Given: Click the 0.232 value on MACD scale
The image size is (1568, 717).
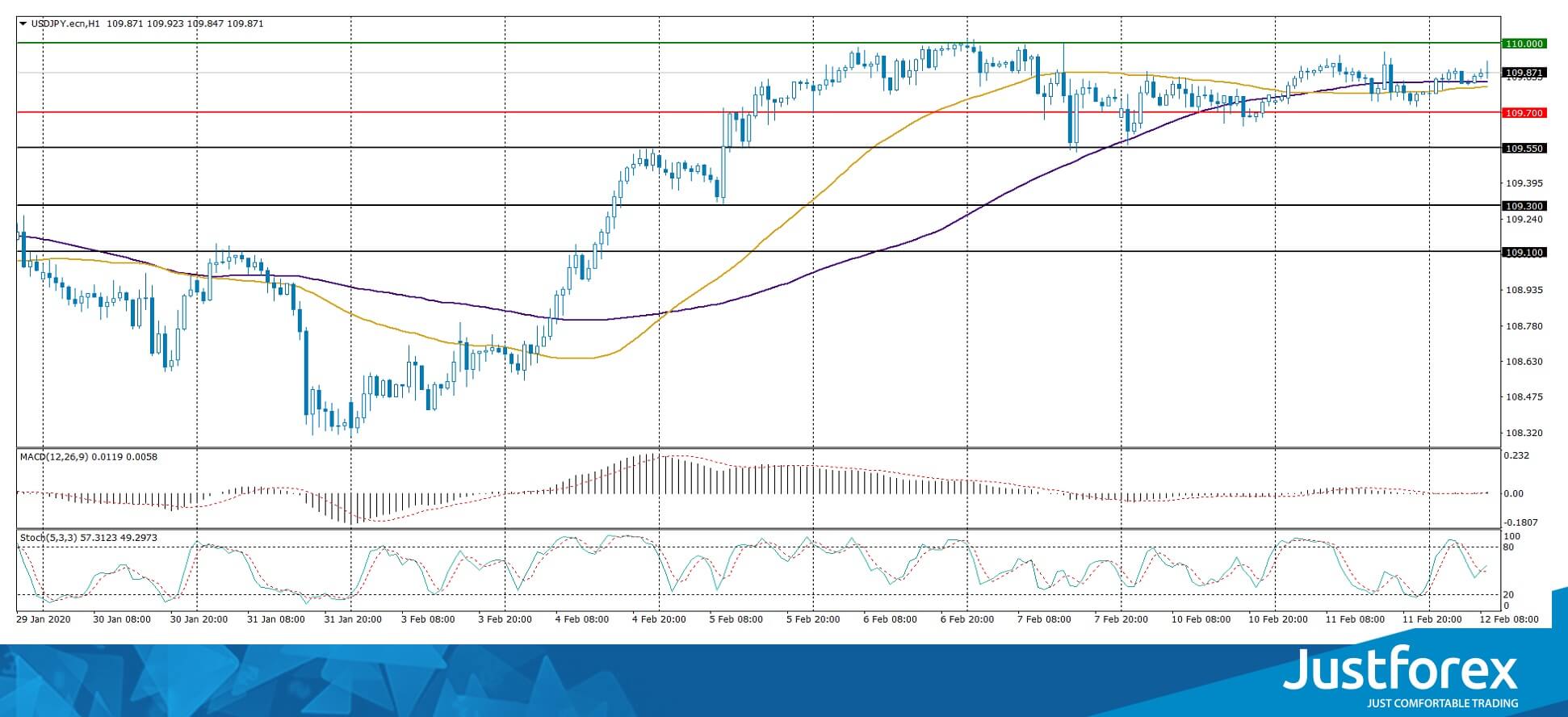Looking at the screenshot, I should tap(1516, 455).
